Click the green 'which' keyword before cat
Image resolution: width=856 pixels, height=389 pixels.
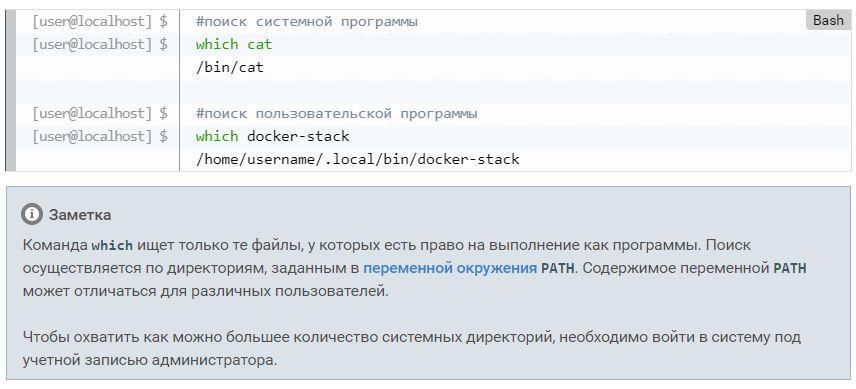coord(217,44)
